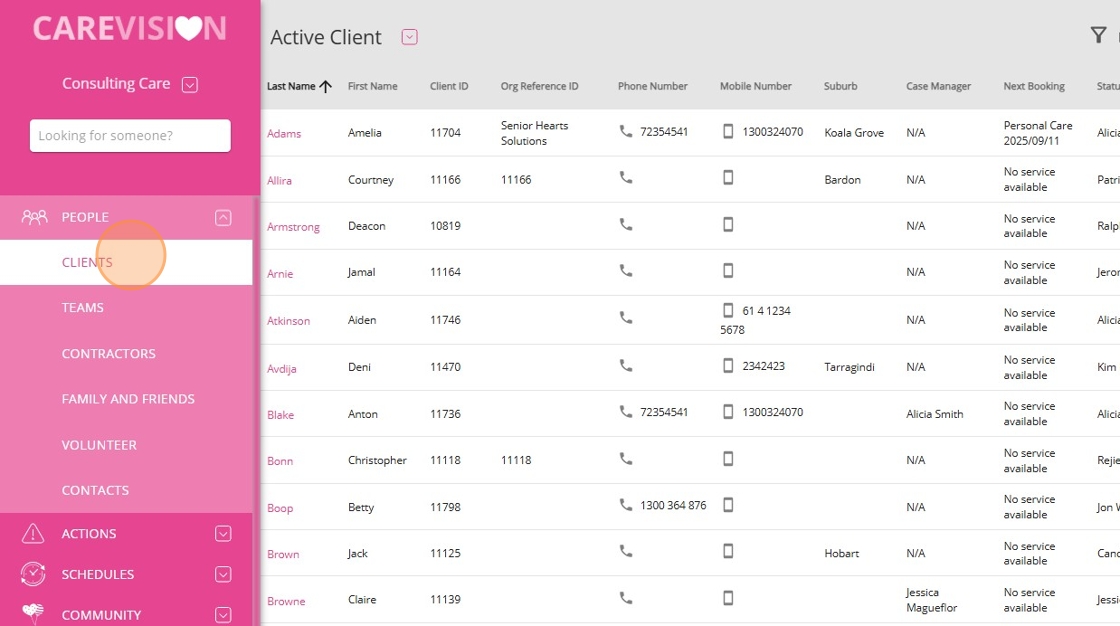Click the phone icon in Adams row

click(626, 132)
